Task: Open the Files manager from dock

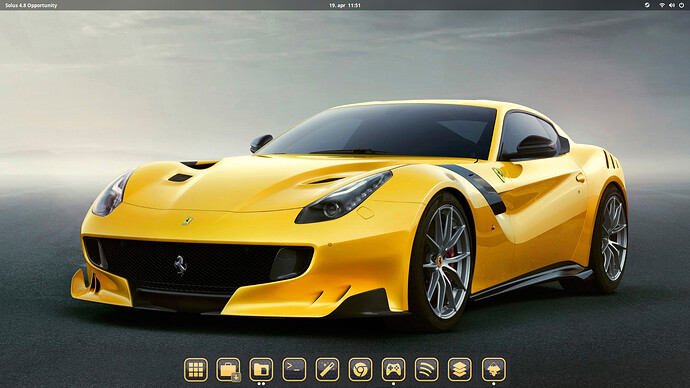Action: (261, 369)
